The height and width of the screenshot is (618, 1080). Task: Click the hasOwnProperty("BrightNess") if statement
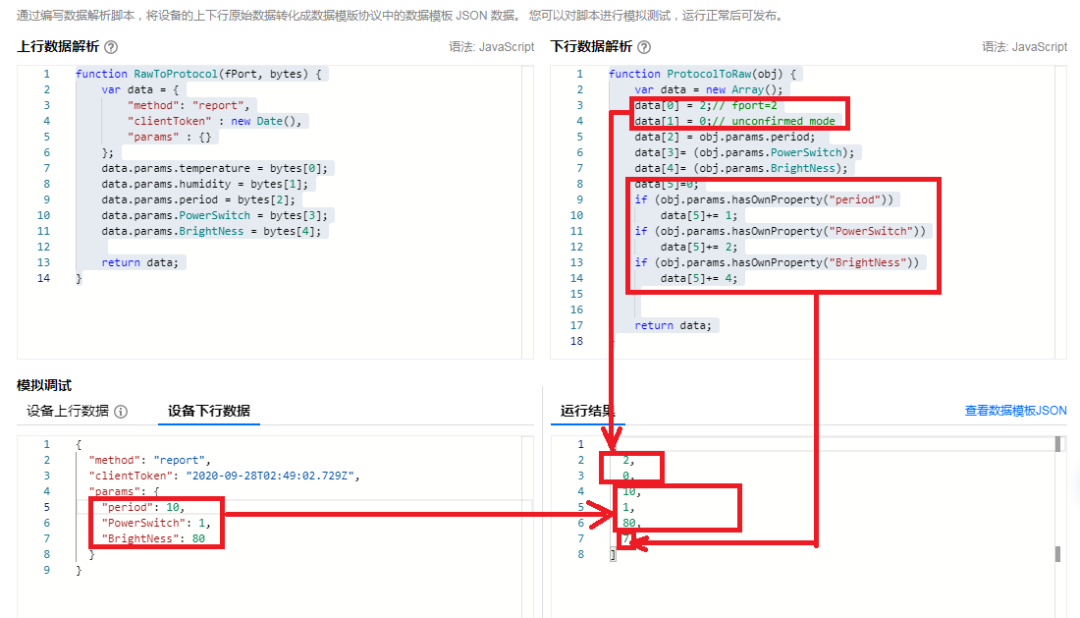click(x=777, y=262)
